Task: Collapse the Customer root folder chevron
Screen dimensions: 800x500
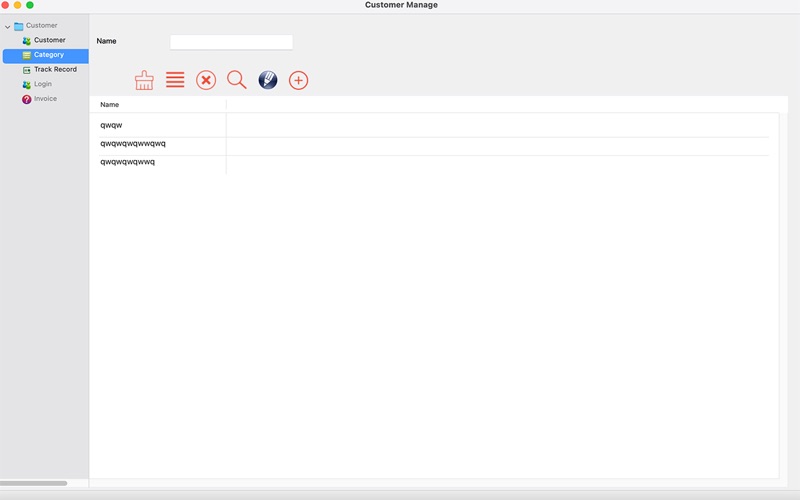Action: (8, 26)
